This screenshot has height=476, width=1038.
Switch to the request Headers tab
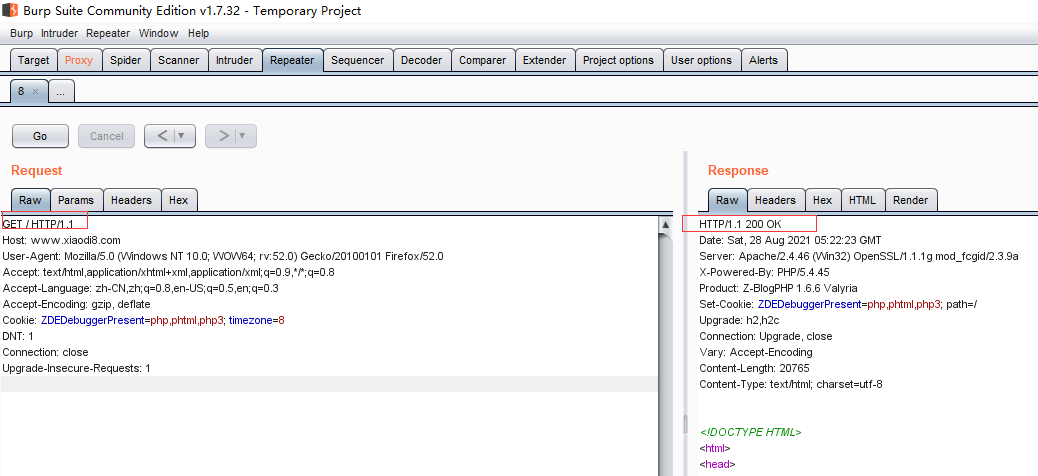click(131, 200)
